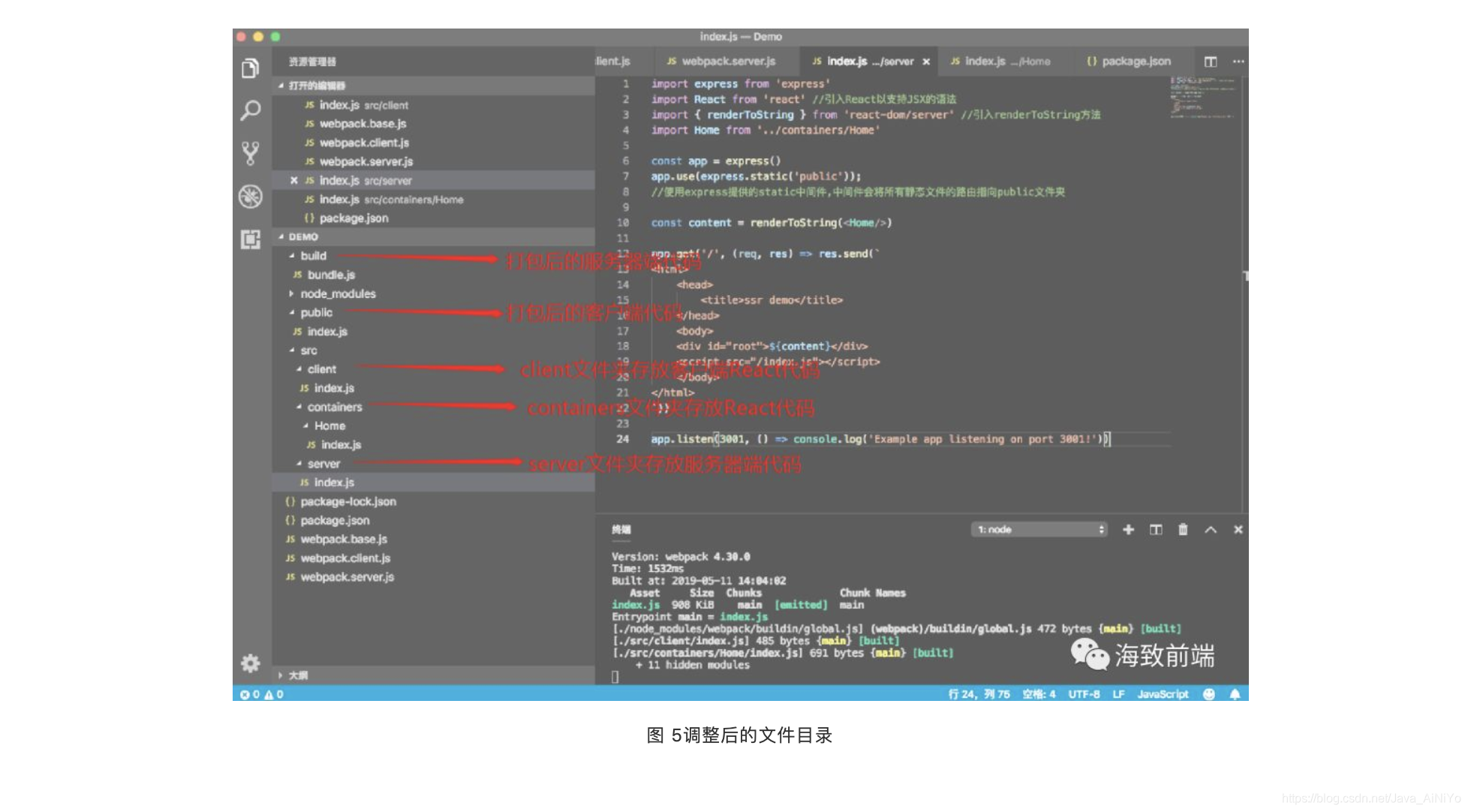Expand the outline section at sidebar bottom

click(297, 675)
